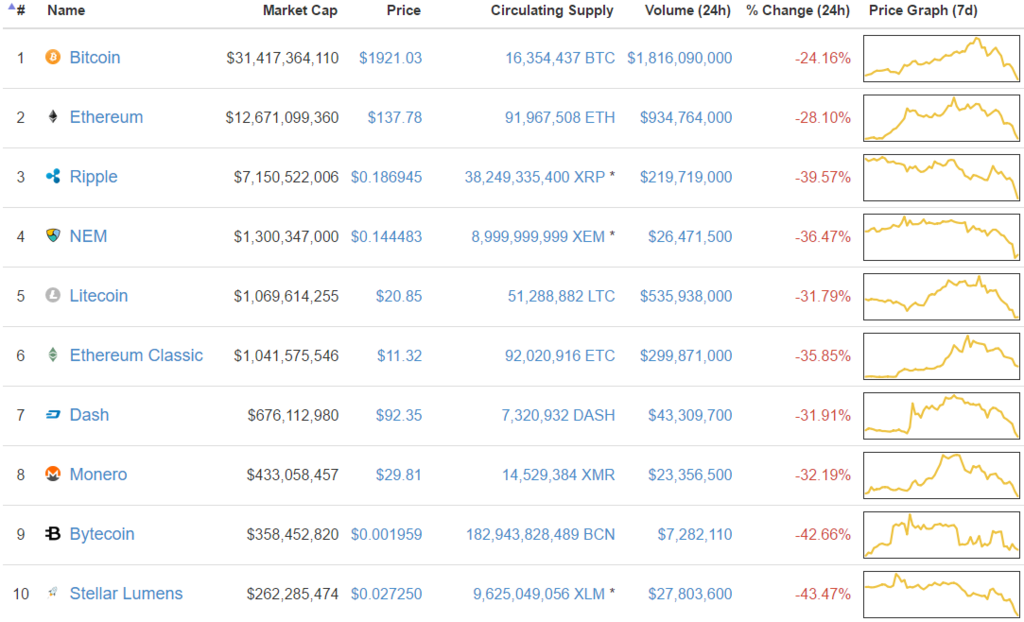
Task: Open the Ethereum Classic name link
Action: coord(136,355)
